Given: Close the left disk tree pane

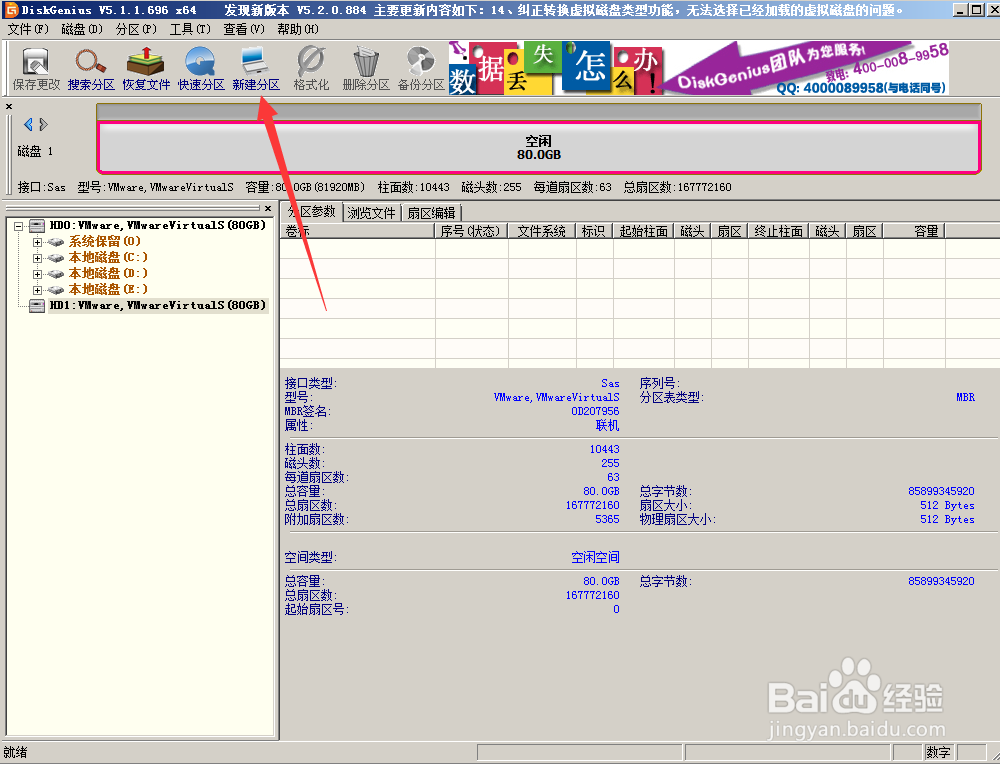Looking at the screenshot, I should point(268,209).
